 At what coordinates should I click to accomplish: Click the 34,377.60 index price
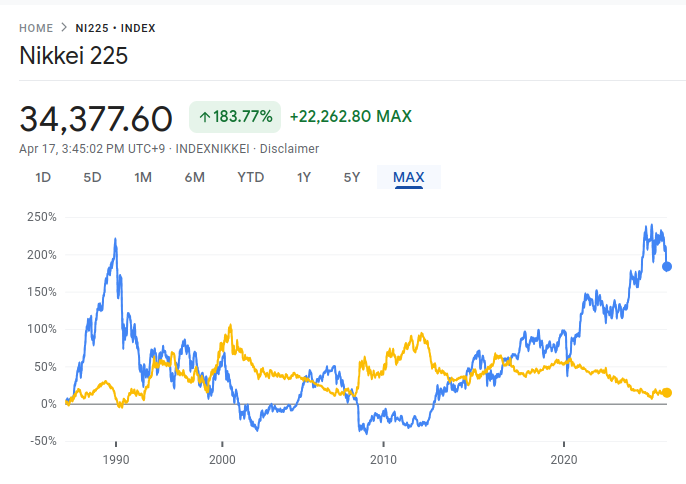[x=96, y=119]
